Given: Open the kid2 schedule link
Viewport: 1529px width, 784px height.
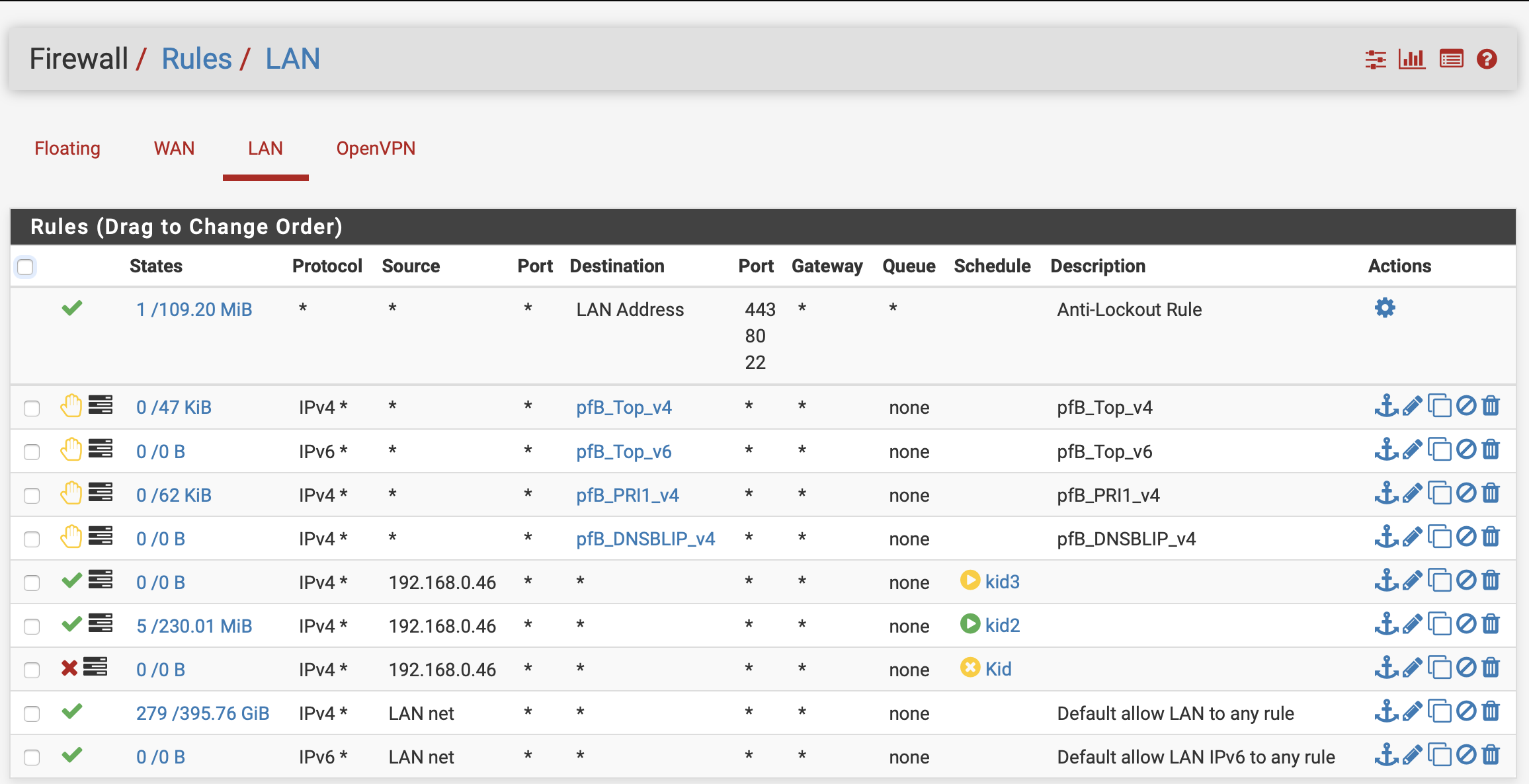Looking at the screenshot, I should [x=1003, y=625].
